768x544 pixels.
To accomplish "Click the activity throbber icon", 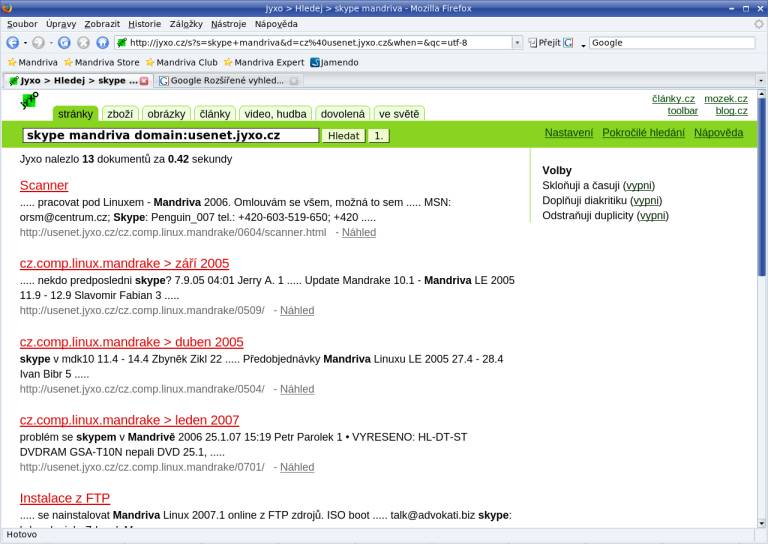I will (x=759, y=24).
